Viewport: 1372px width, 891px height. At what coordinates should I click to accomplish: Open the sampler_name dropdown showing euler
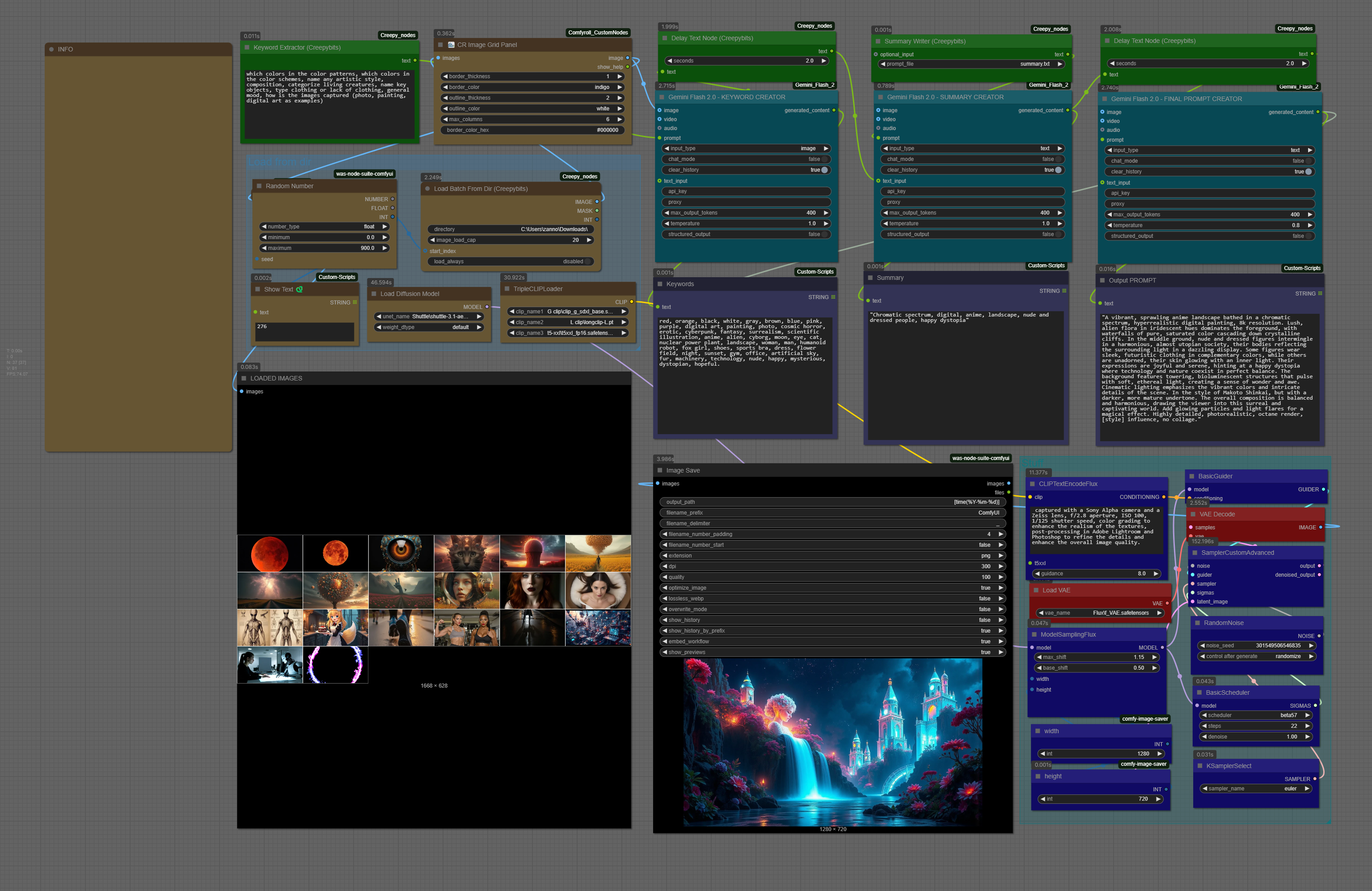coord(1257,789)
